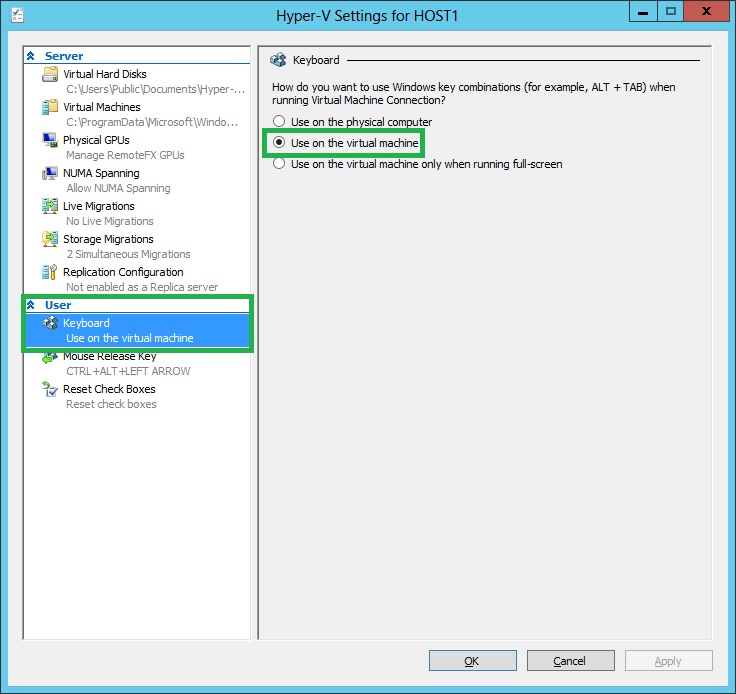736x694 pixels.
Task: Close the Hyper-V Settings window
Action: click(x=706, y=11)
